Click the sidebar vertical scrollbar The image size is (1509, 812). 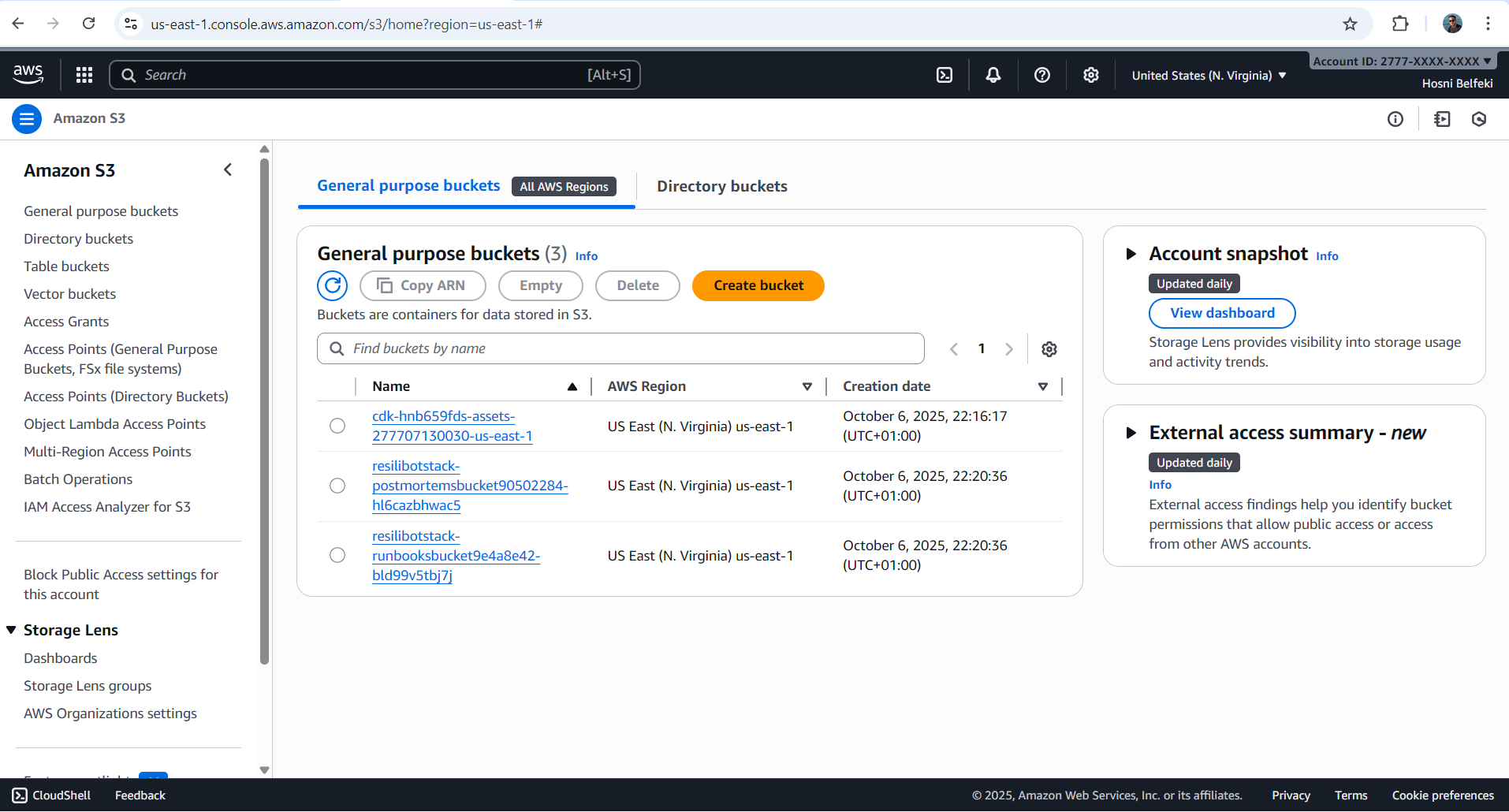pos(264,412)
